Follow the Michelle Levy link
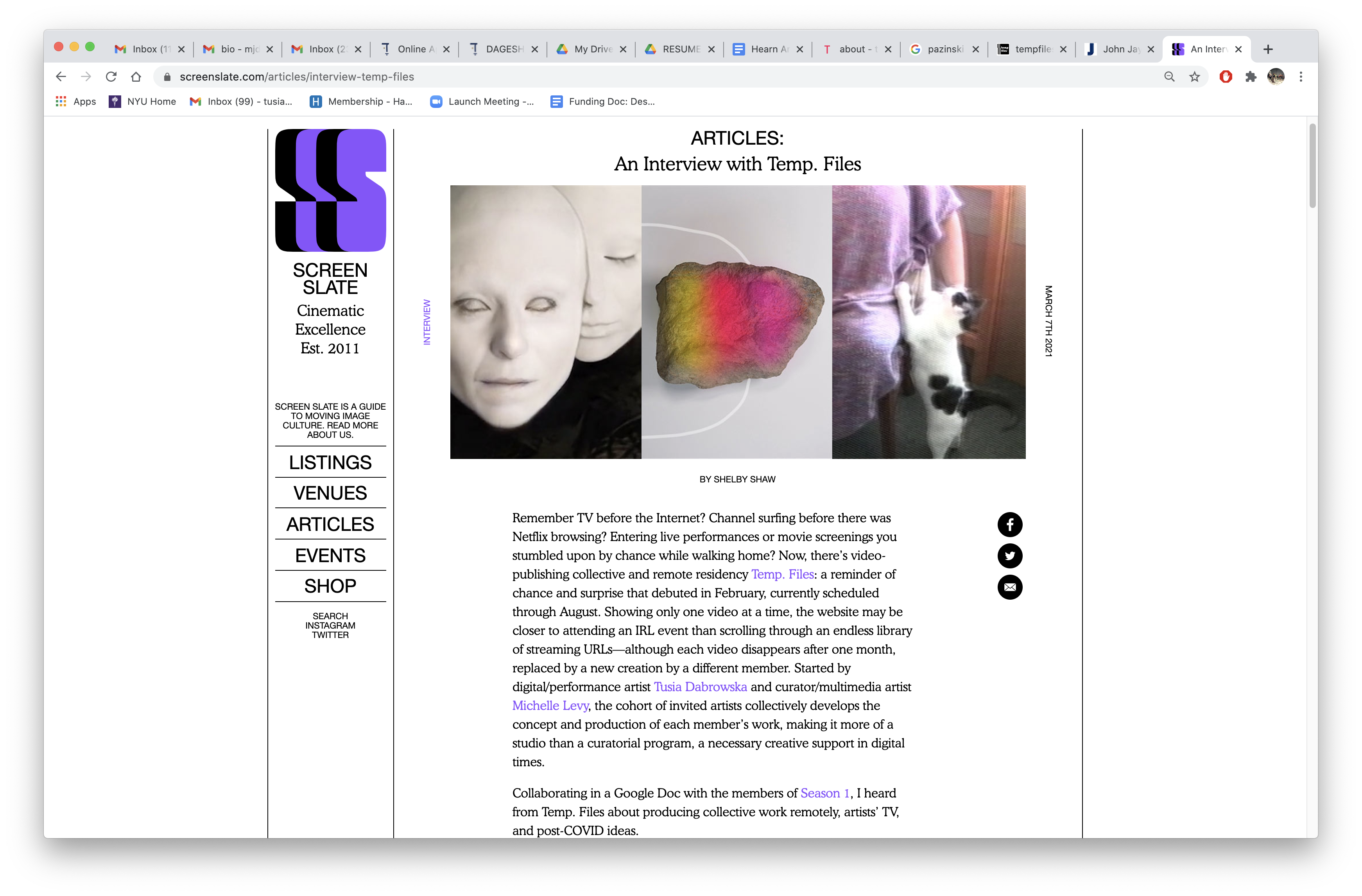 [x=550, y=706]
